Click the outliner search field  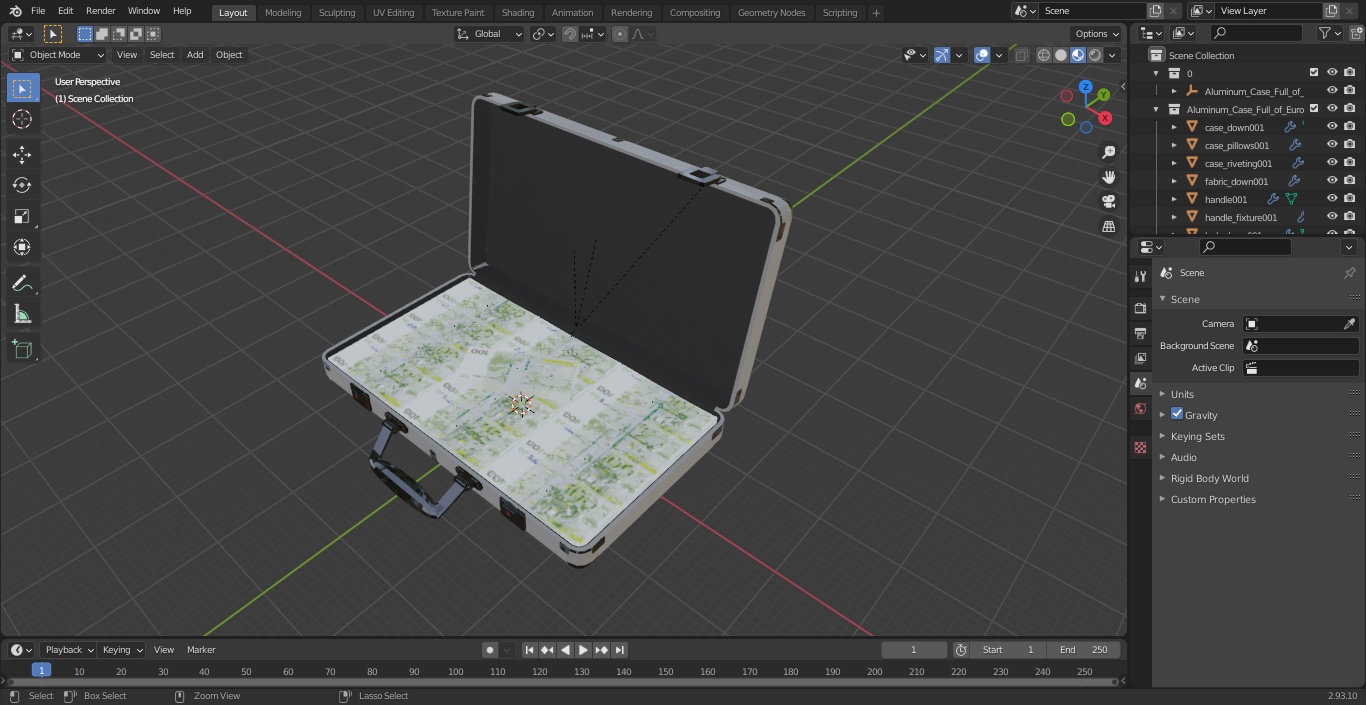click(1256, 33)
